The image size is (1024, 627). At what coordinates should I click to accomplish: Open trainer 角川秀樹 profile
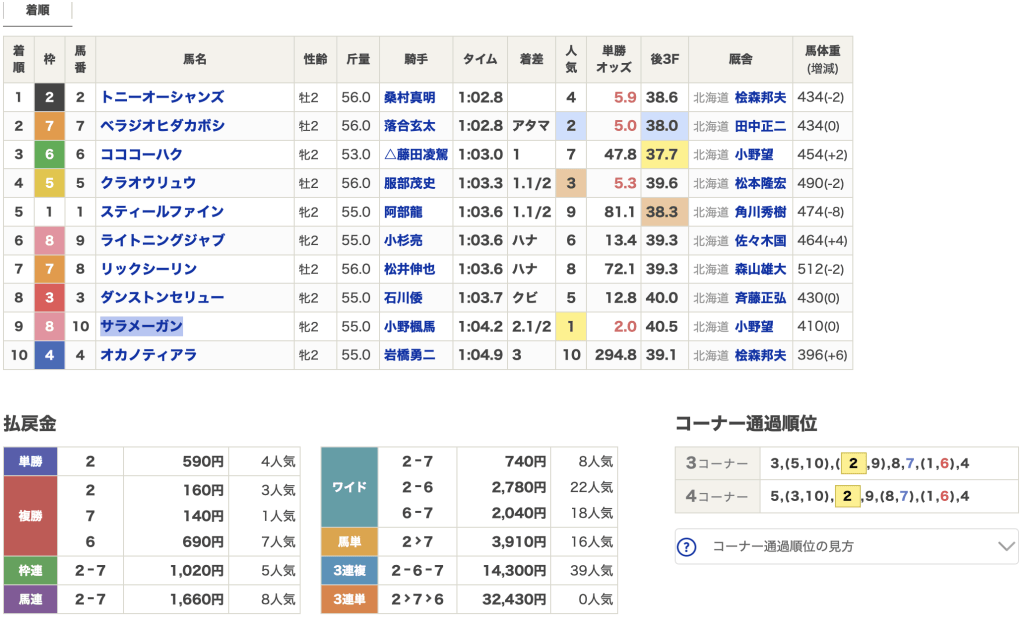(x=760, y=212)
